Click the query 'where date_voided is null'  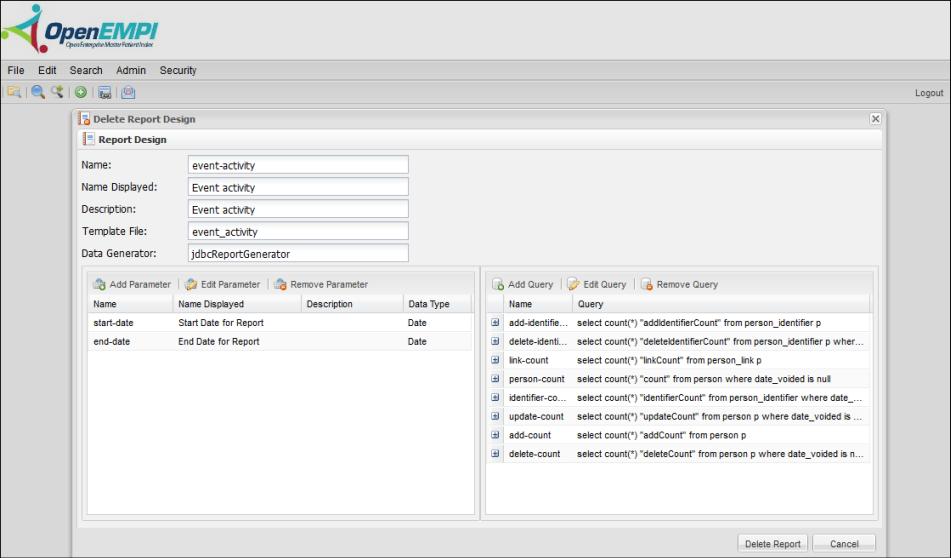704,379
